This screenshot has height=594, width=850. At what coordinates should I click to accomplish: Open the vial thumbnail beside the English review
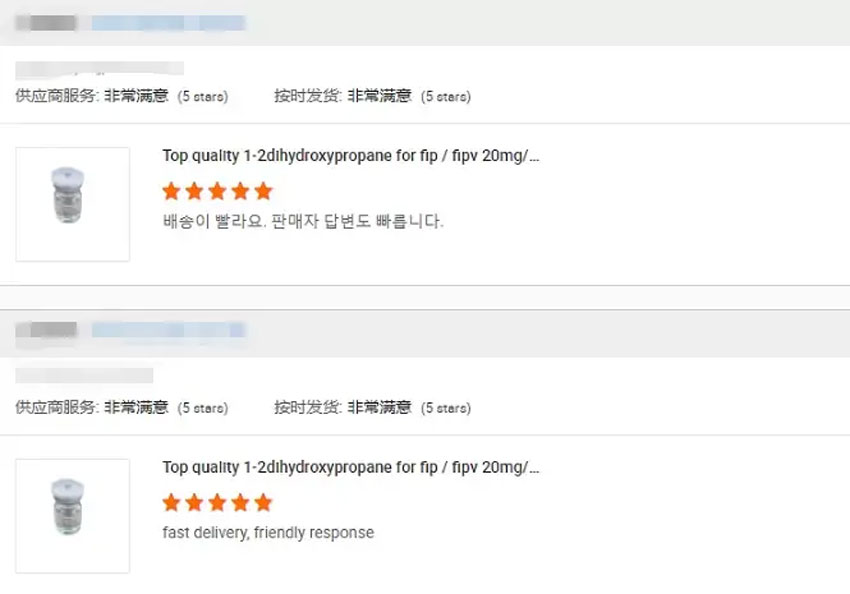coord(73,515)
